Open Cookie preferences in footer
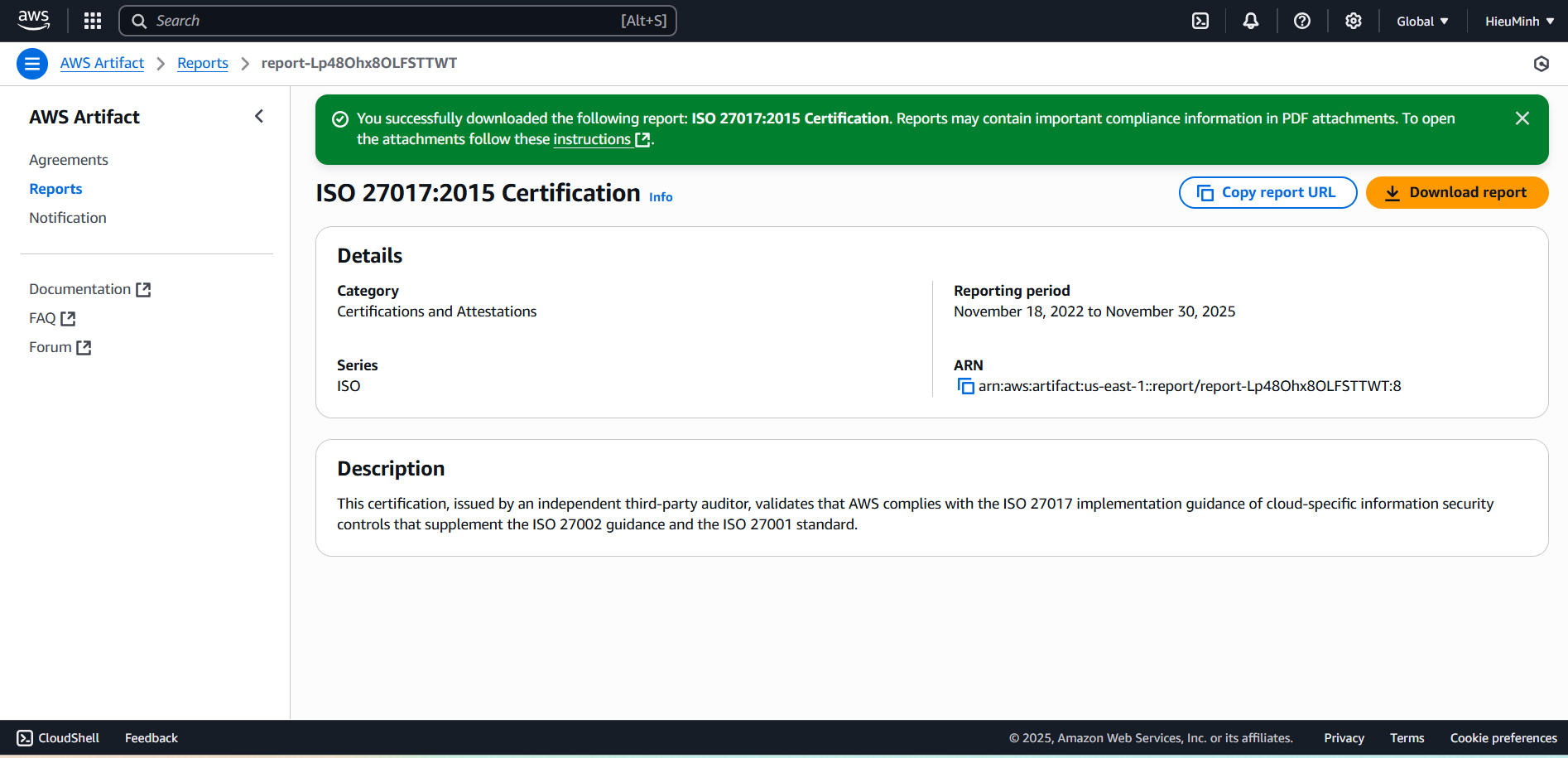The height and width of the screenshot is (758, 1568). pyautogui.click(x=1503, y=738)
